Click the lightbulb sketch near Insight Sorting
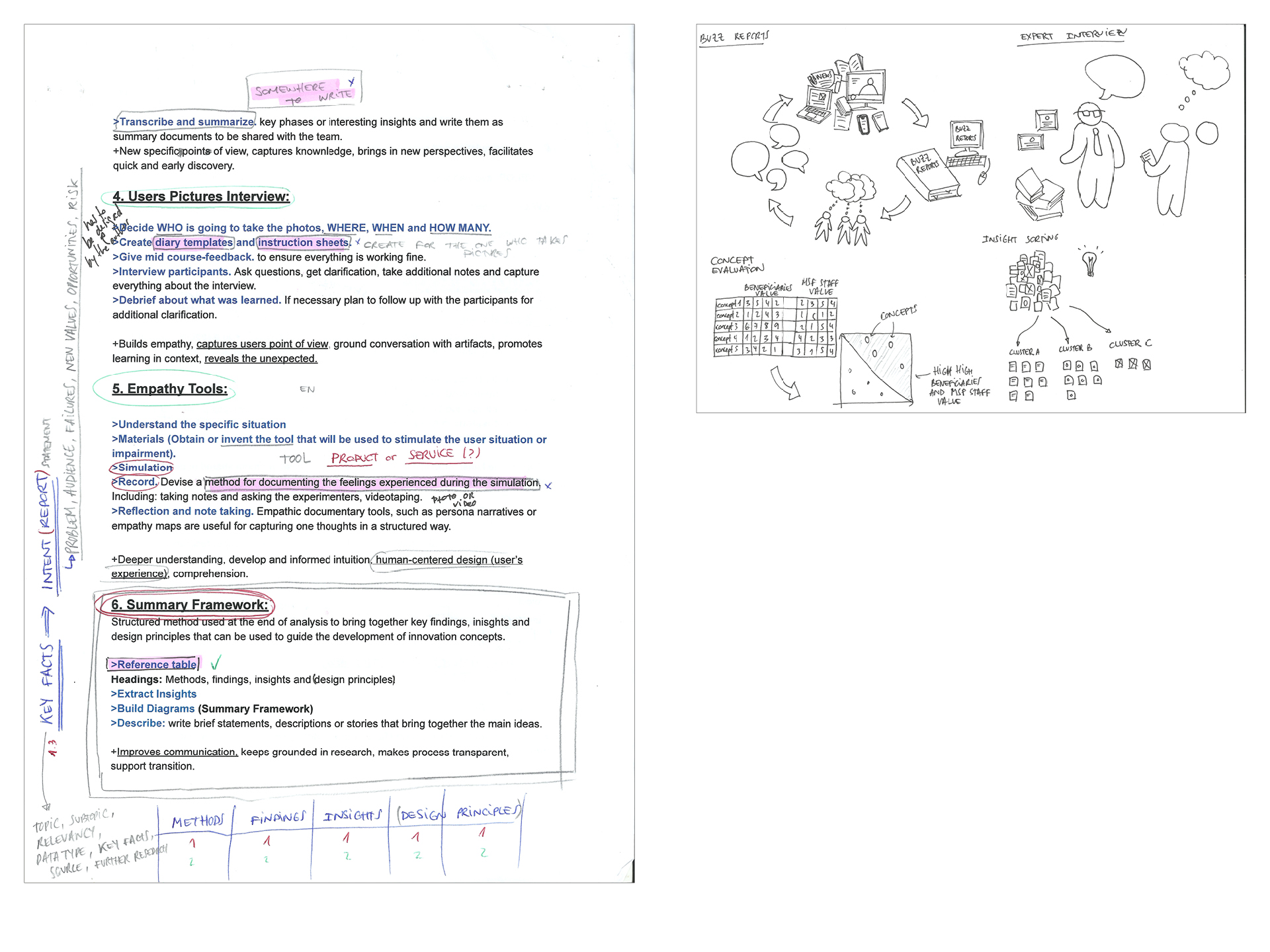This screenshot has width=1270, height=952. pyautogui.click(x=1089, y=262)
